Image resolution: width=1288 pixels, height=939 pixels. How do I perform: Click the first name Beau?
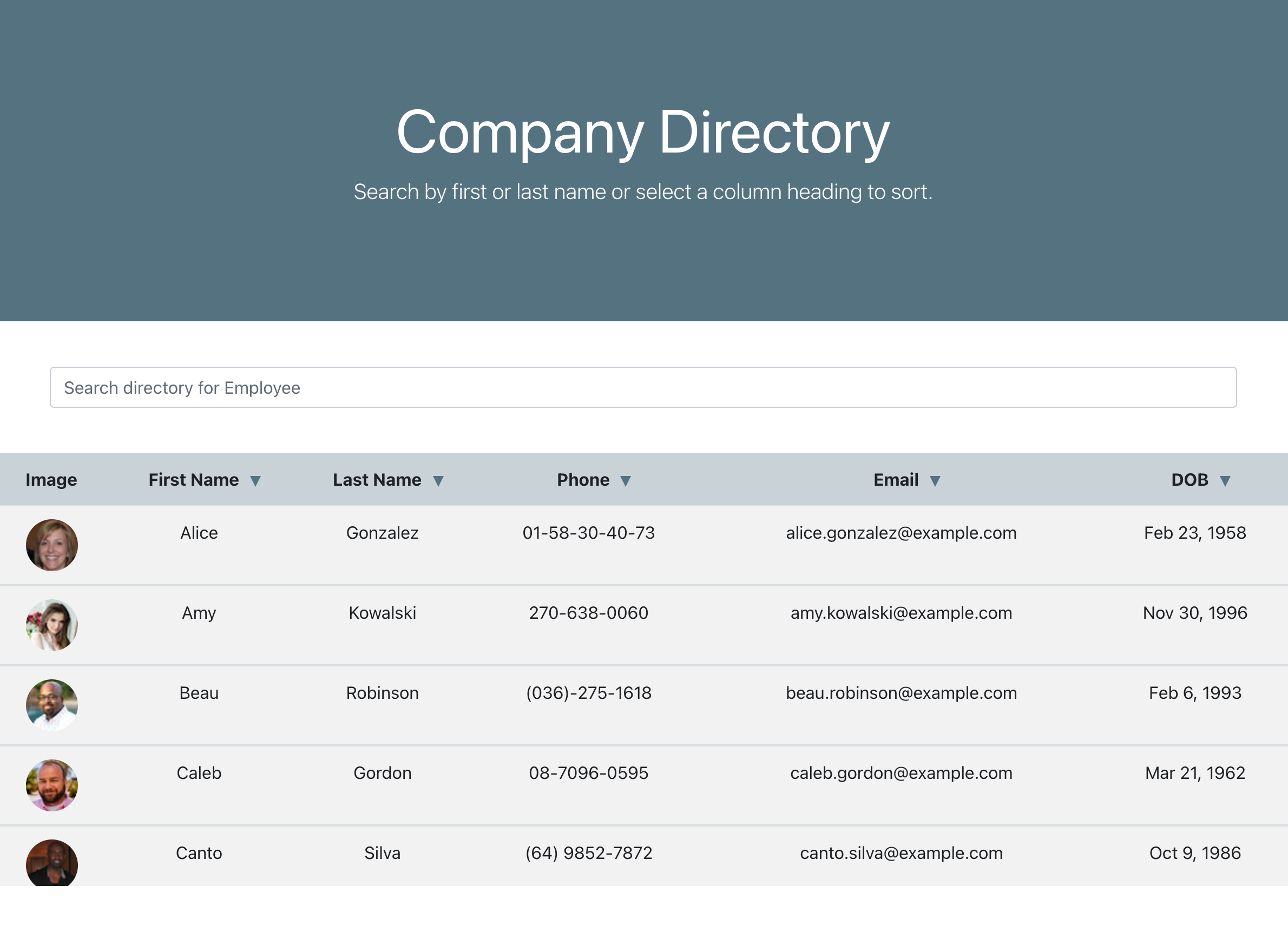click(x=199, y=693)
